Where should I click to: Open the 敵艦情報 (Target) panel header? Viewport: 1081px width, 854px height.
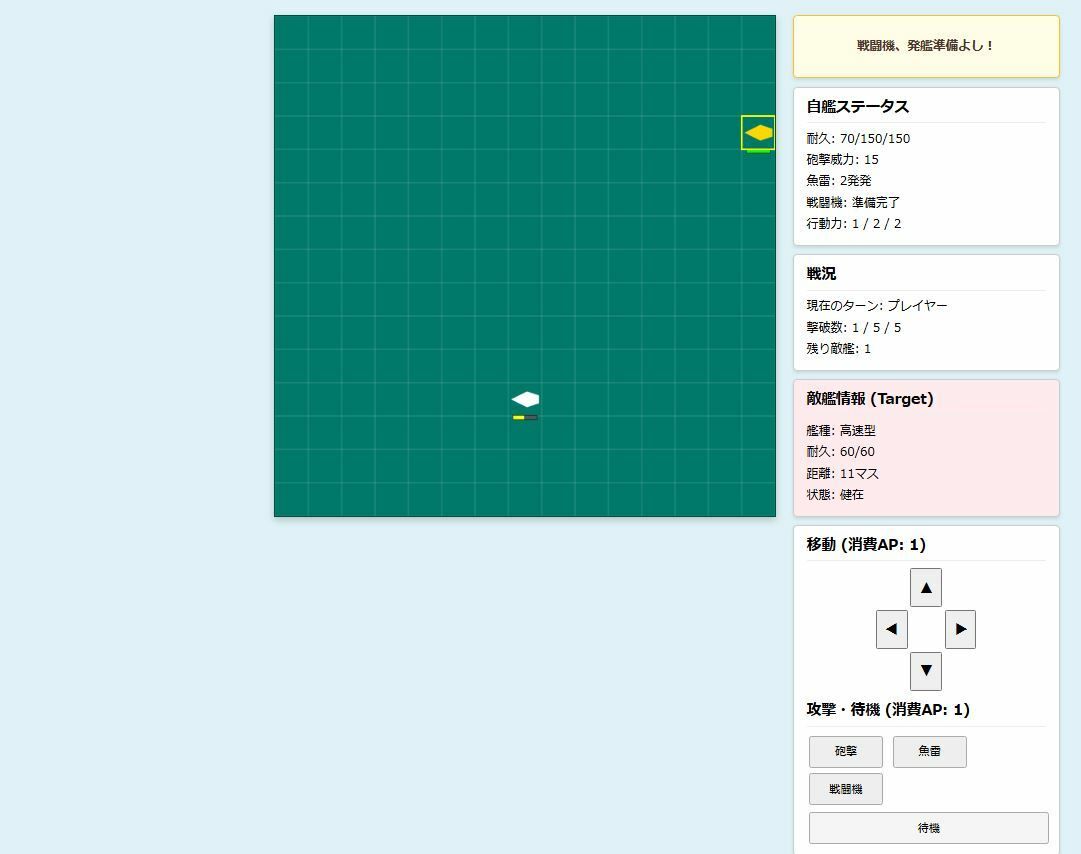coord(868,398)
